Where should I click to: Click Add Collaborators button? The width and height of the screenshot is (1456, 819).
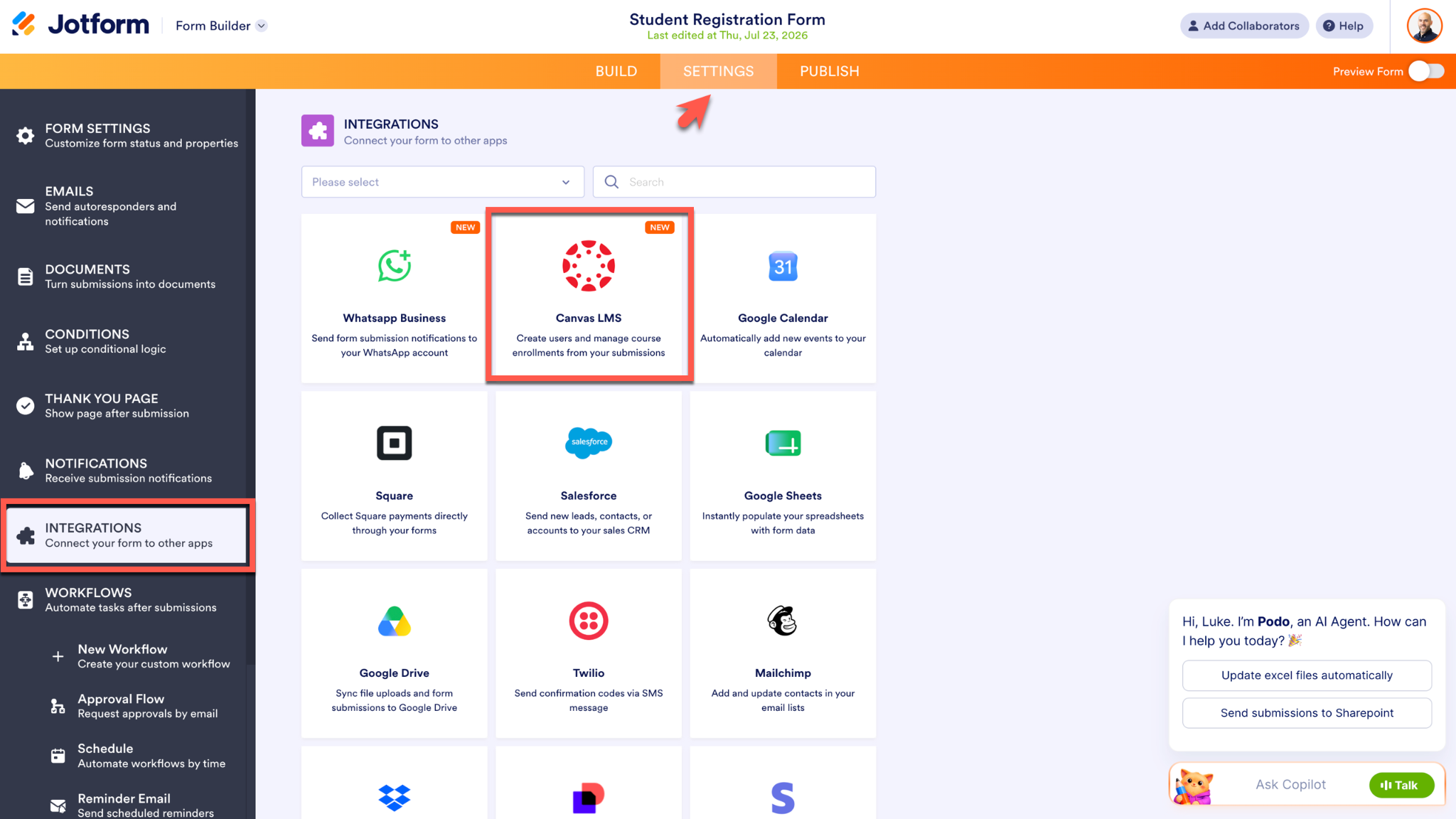(1244, 26)
